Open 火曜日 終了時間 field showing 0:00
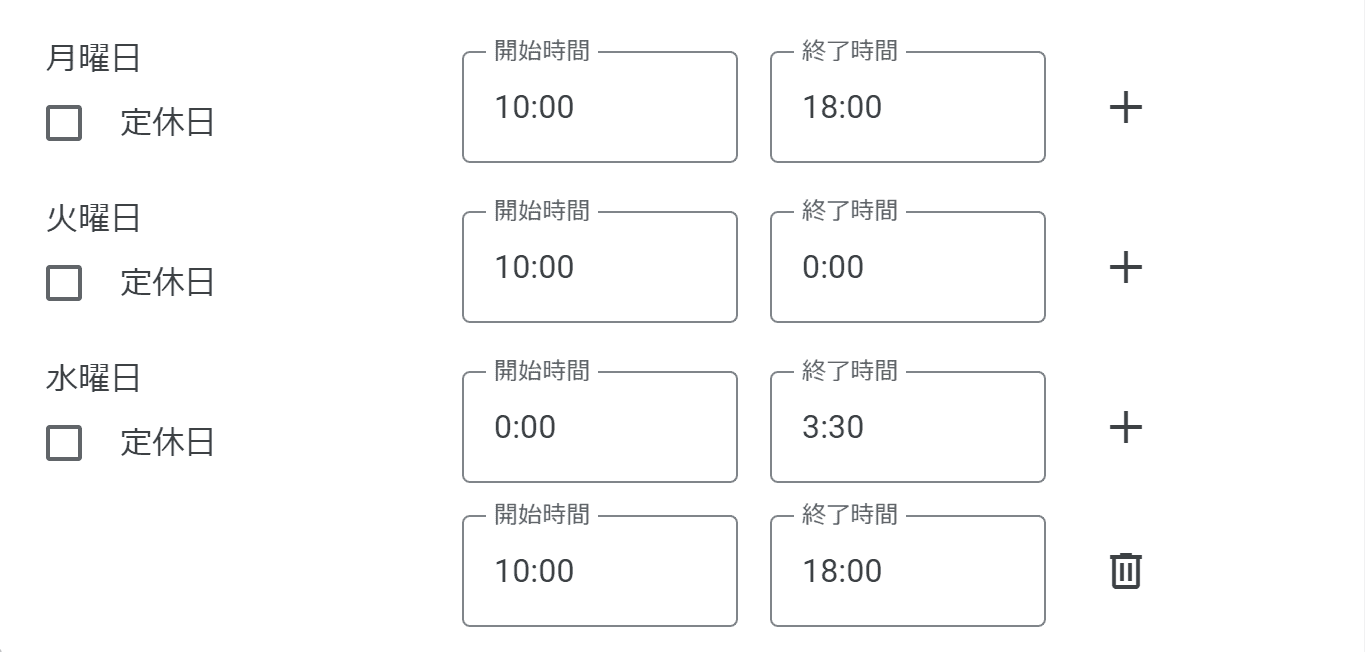Image resolution: width=1365 pixels, height=652 pixels. 908,267
